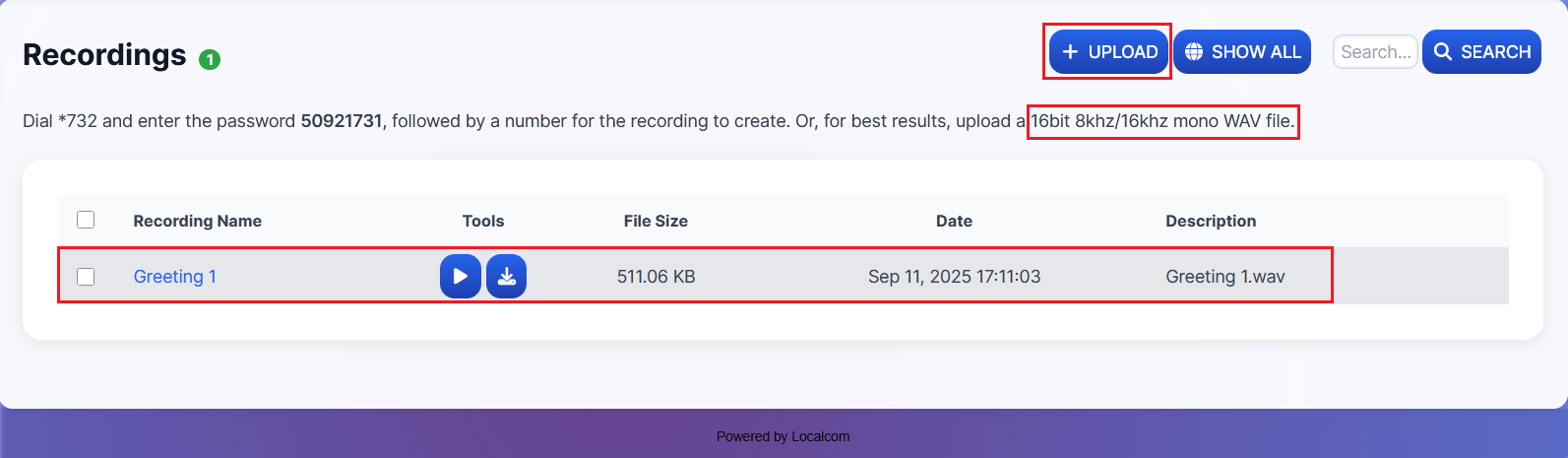Click the Sep 11, 2025 date cell
Viewport: 1568px width, 458px height.
click(x=954, y=277)
